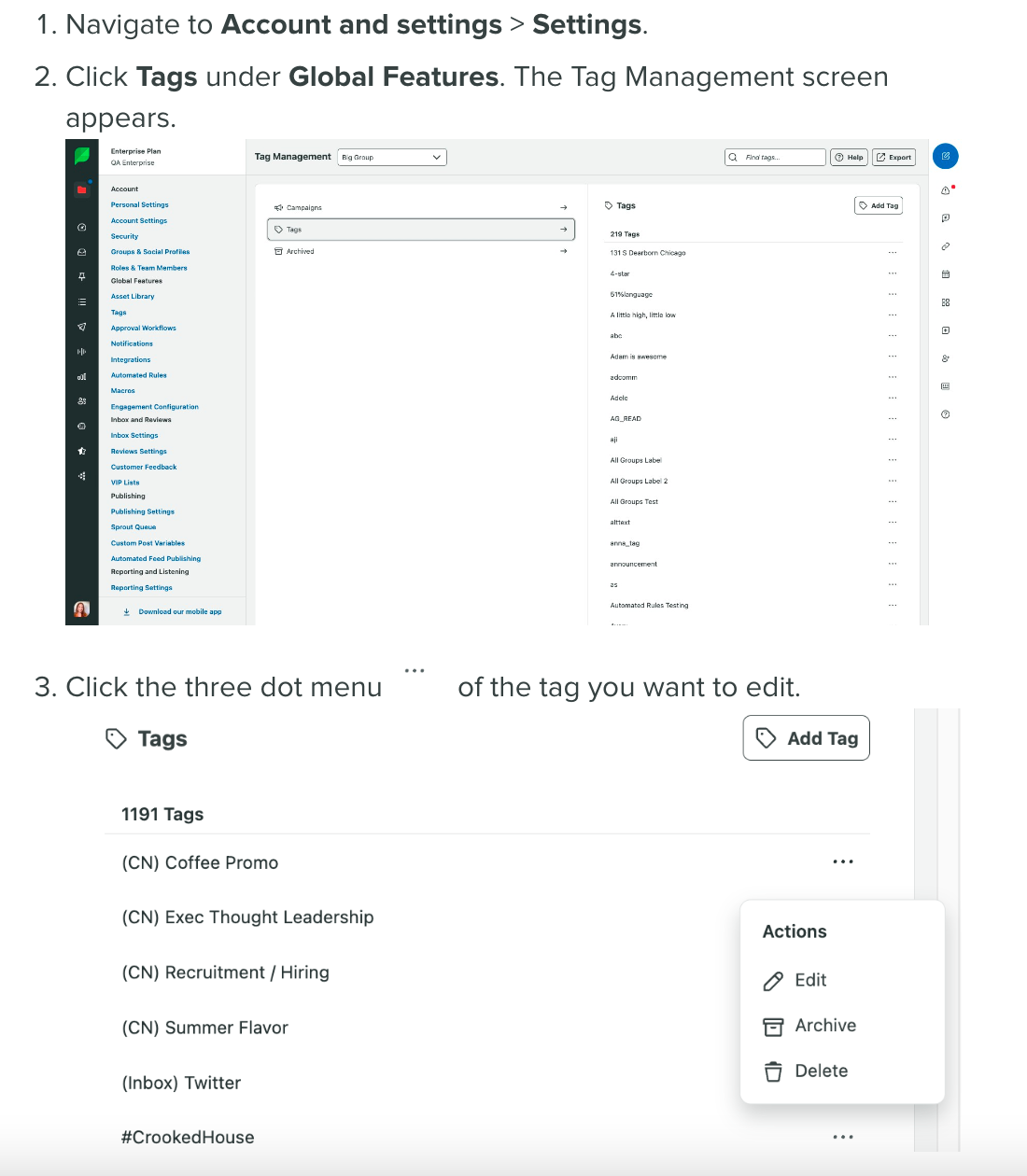Open the Approval Workflows settings link
This screenshot has width=1027, height=1176.
click(x=143, y=328)
